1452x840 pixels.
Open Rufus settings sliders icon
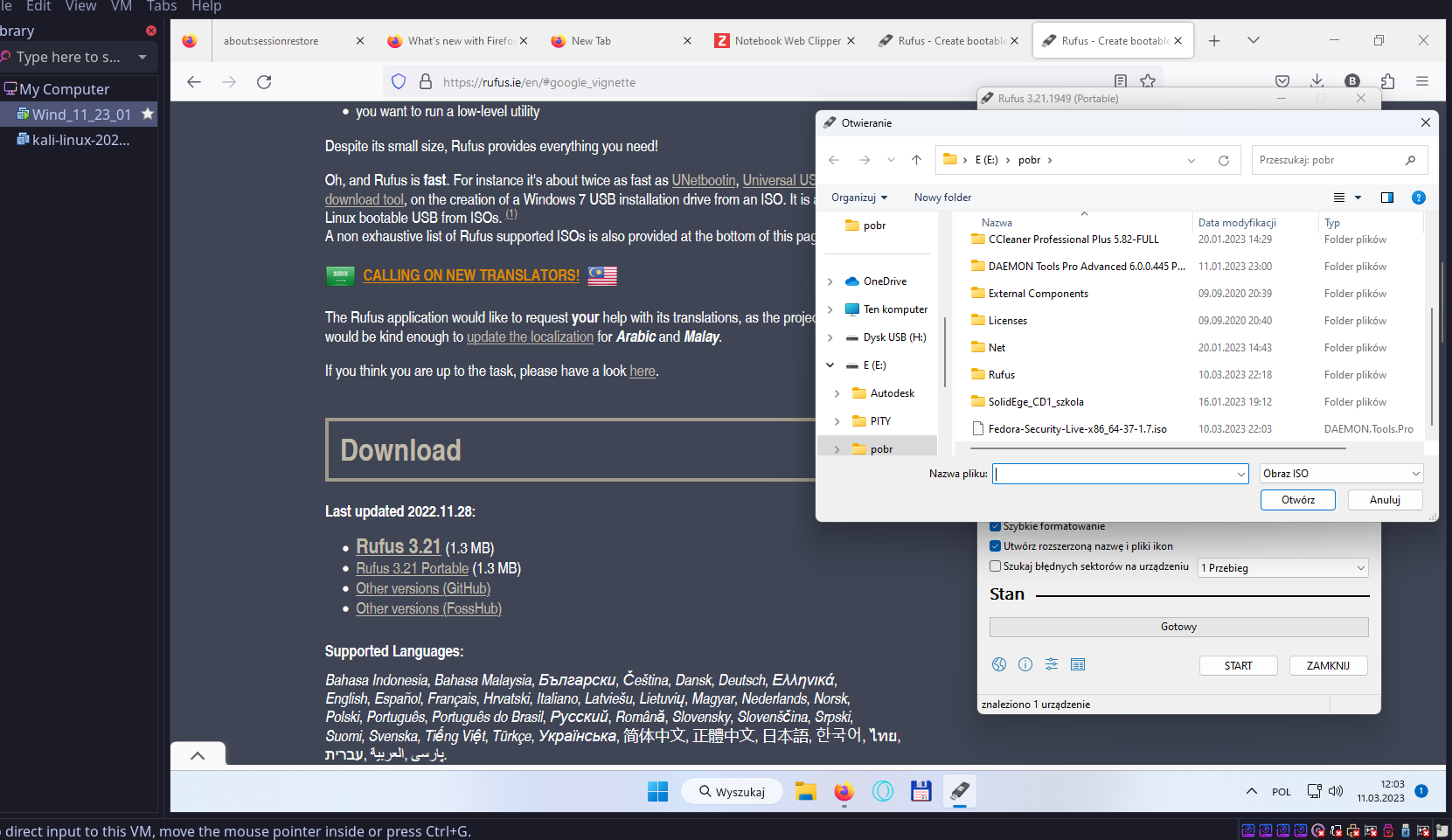[1052, 664]
